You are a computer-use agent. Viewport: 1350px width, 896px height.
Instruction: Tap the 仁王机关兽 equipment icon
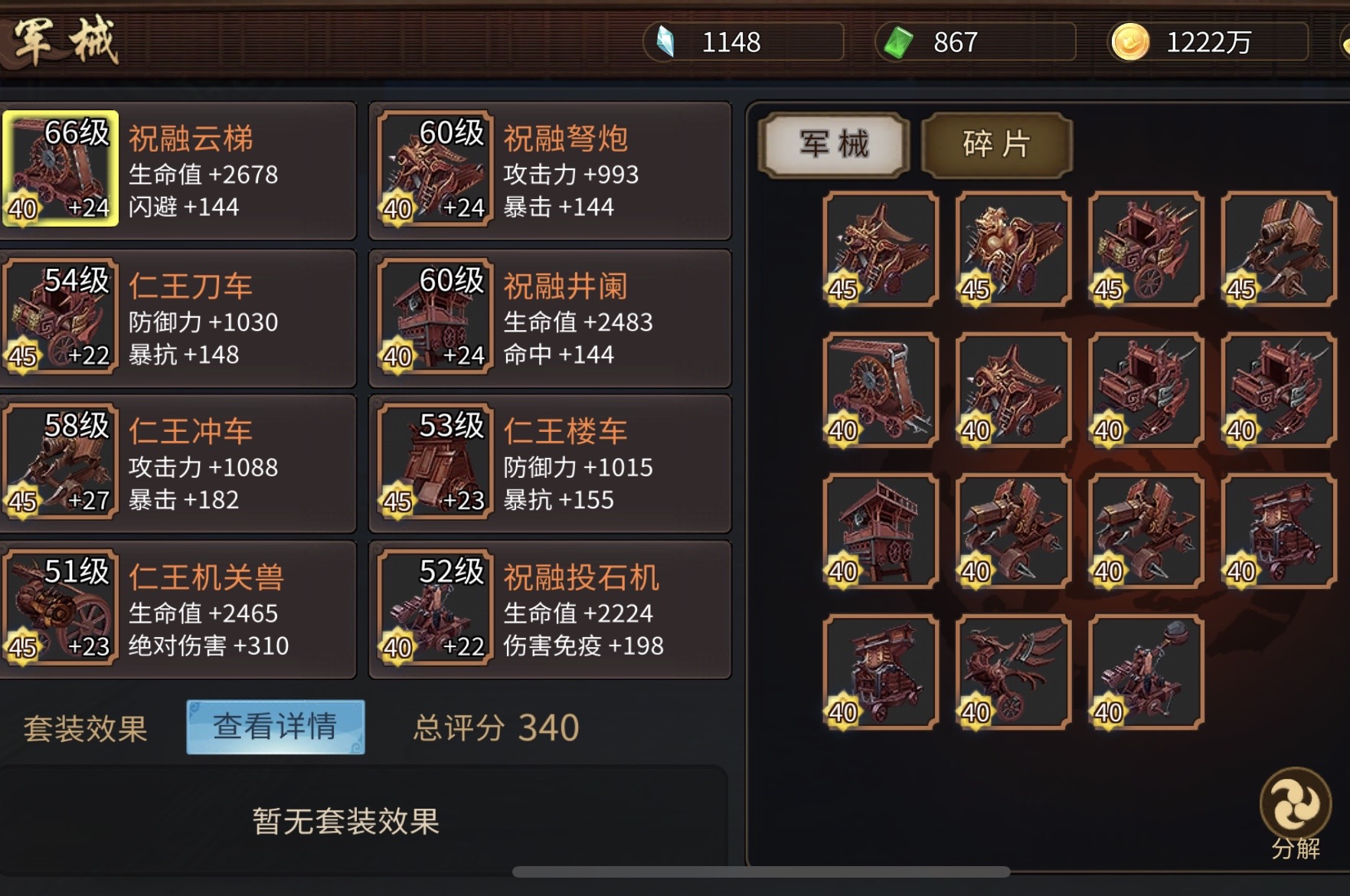(60, 607)
